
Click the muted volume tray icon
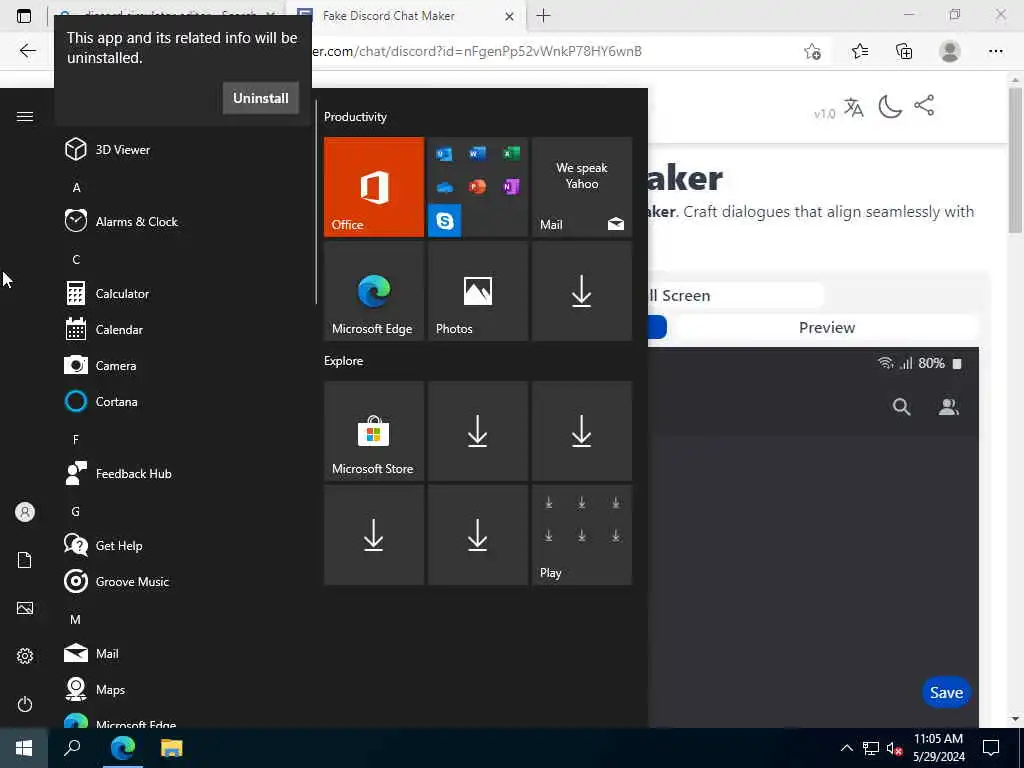coord(894,748)
